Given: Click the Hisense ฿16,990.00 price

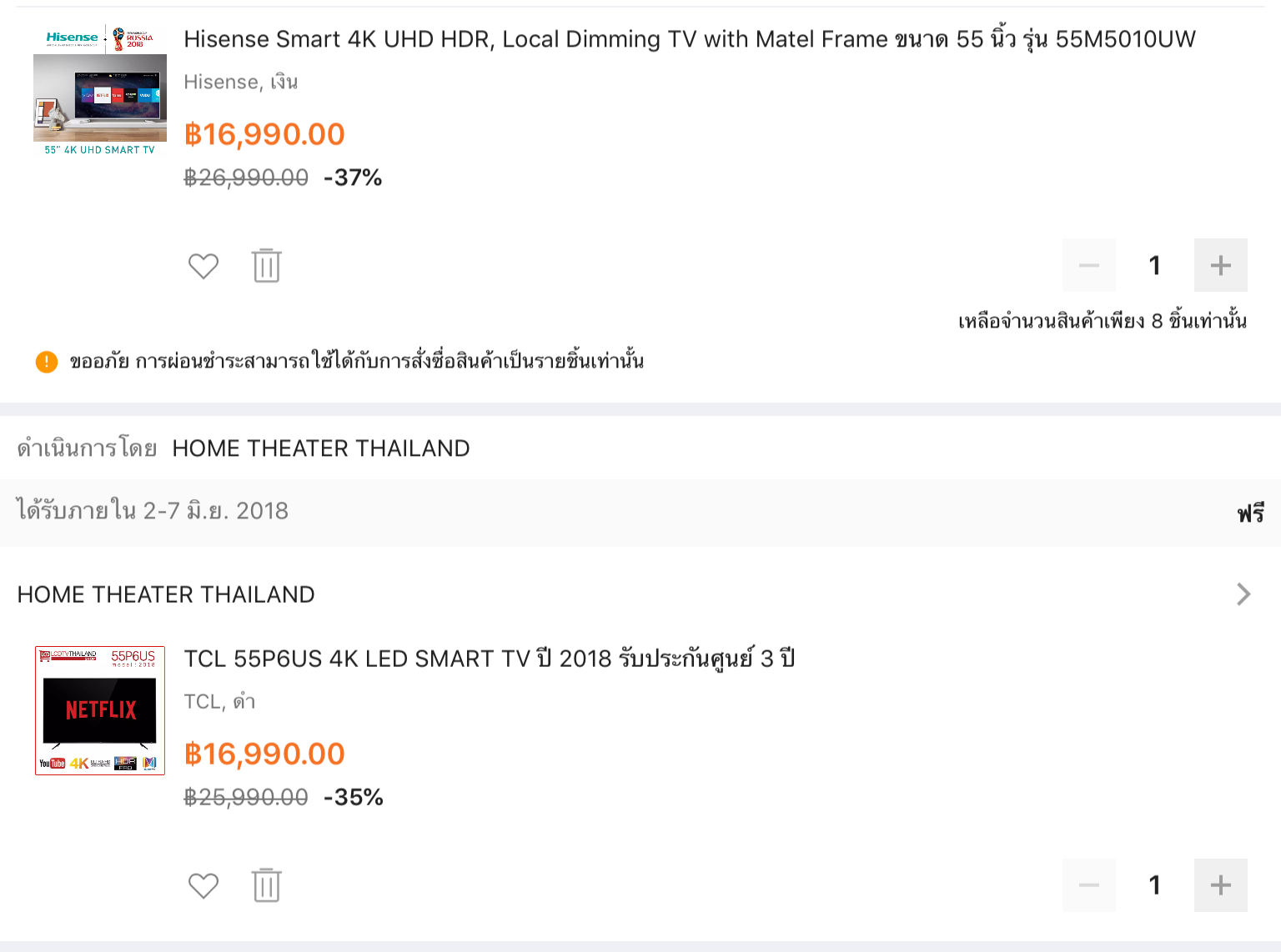Looking at the screenshot, I should pos(264,134).
